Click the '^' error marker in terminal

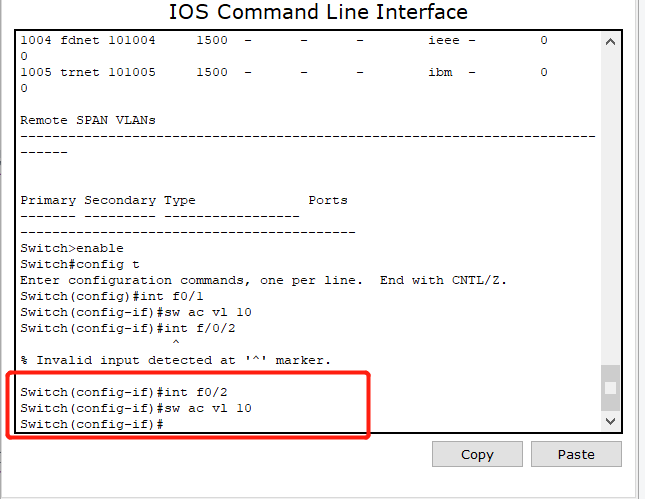coord(177,344)
